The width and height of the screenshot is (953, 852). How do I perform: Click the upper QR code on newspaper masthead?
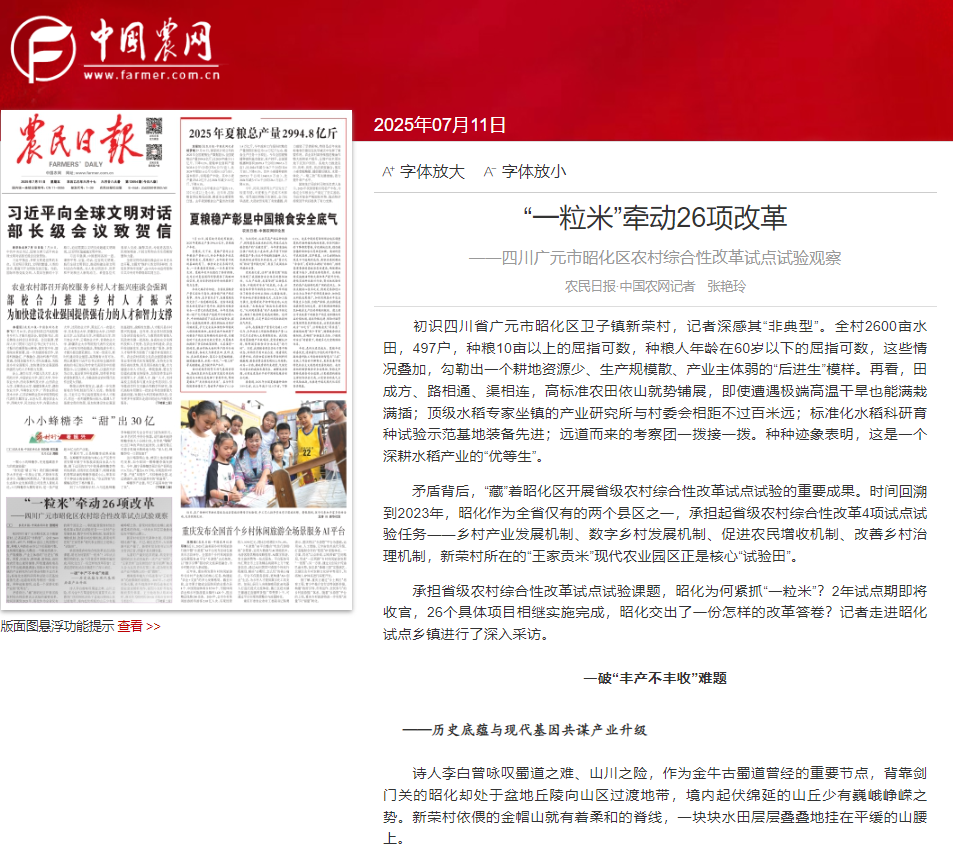click(x=154, y=126)
